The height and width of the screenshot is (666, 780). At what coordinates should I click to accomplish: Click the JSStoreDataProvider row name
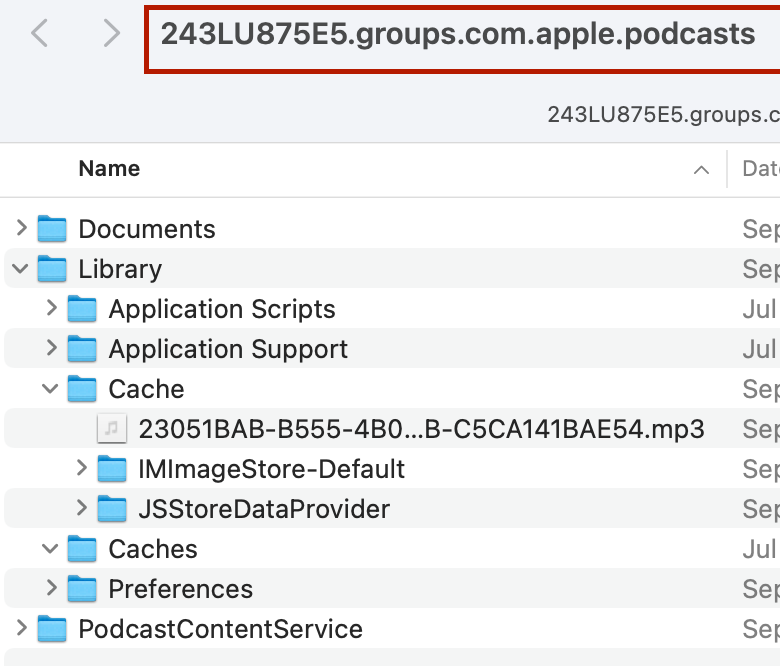click(264, 509)
